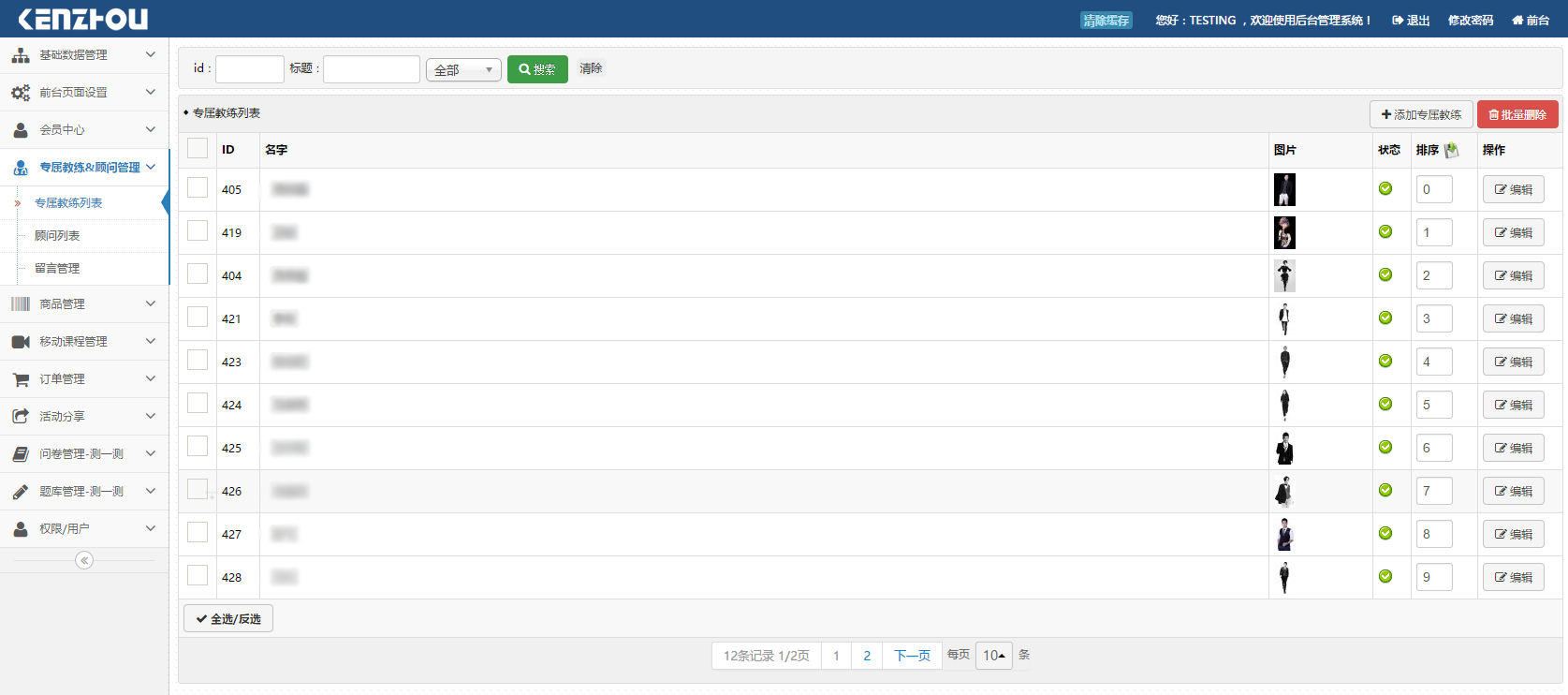Expand the 基础数据管理 sidebar section
Viewport: 1568px width, 695px height.
(84, 55)
